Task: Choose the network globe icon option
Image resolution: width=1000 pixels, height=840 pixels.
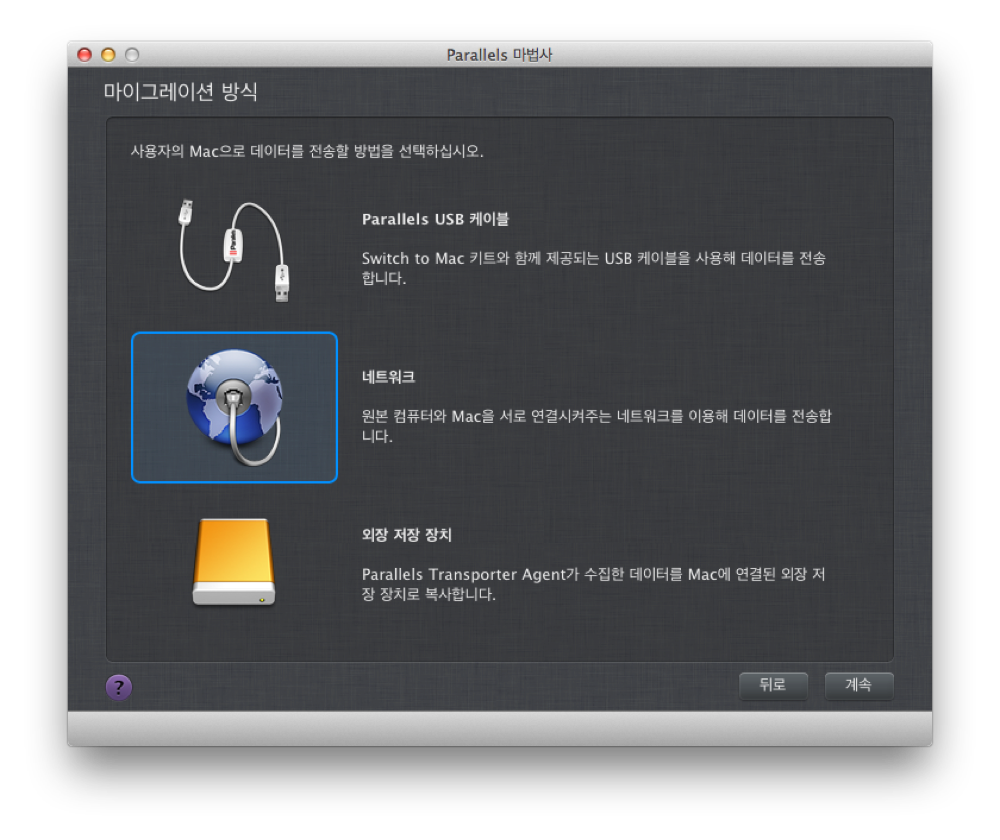Action: [234, 407]
